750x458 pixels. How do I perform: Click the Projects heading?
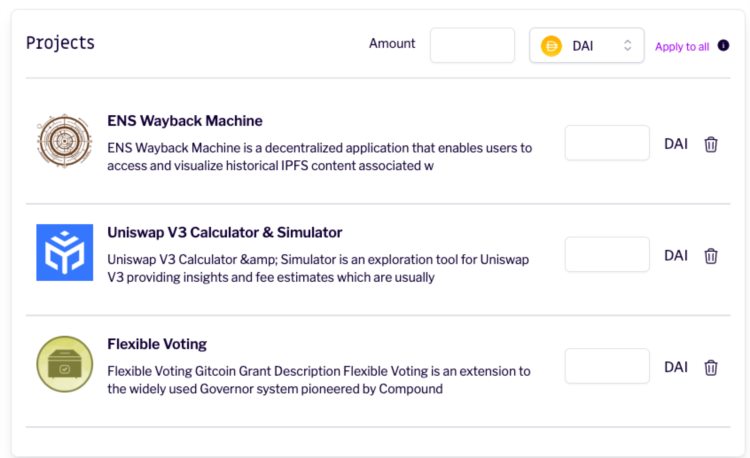pyautogui.click(x=60, y=43)
